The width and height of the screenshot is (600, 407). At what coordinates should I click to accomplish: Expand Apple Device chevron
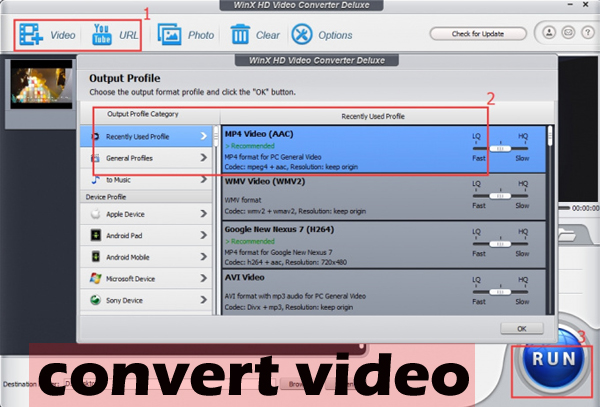pos(204,213)
